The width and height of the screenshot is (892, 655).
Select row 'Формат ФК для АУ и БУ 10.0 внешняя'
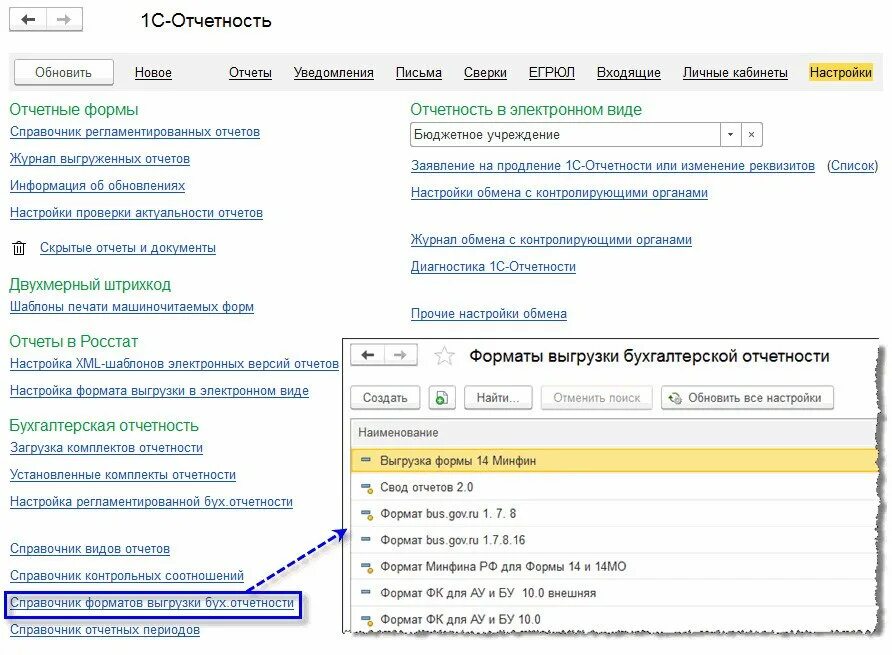point(614,593)
